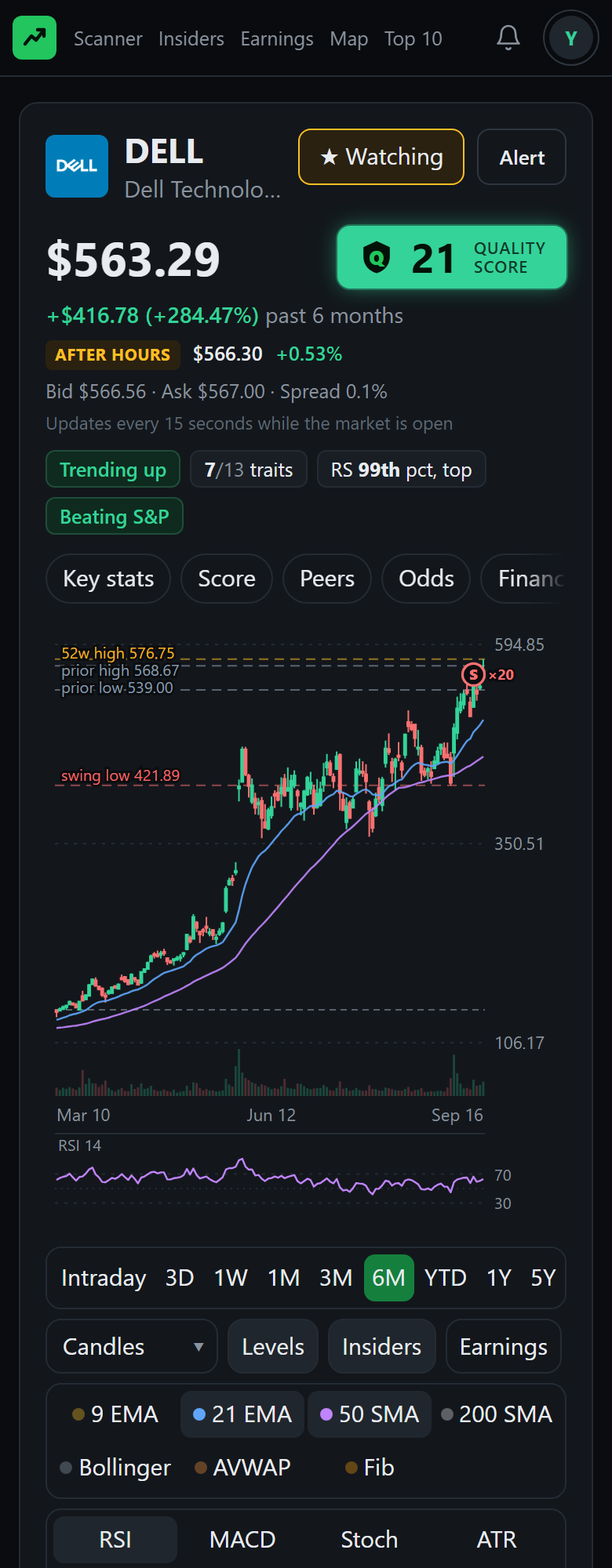Viewport: 612px width, 1568px height.
Task: Toggle Levels overlay on chart
Action: 273,1346
